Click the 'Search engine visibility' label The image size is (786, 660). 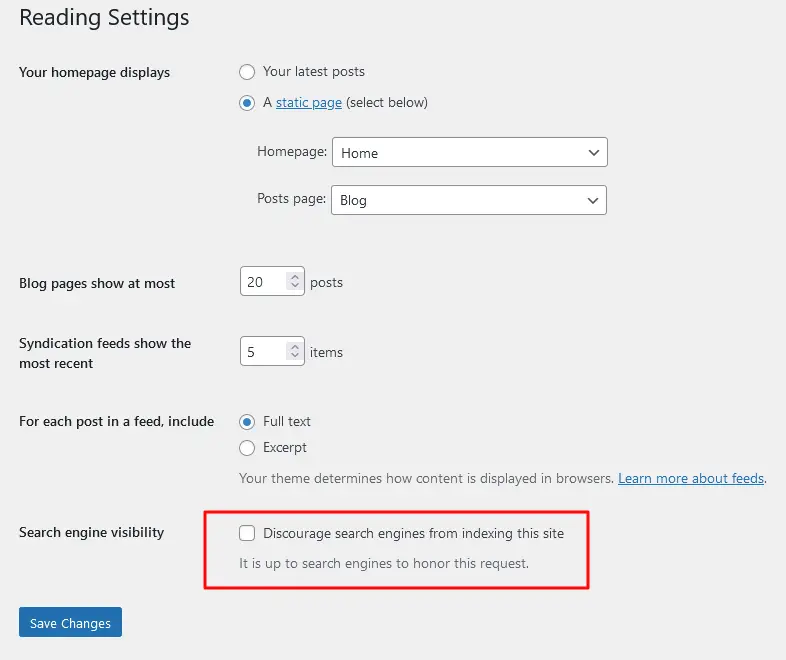(91, 533)
